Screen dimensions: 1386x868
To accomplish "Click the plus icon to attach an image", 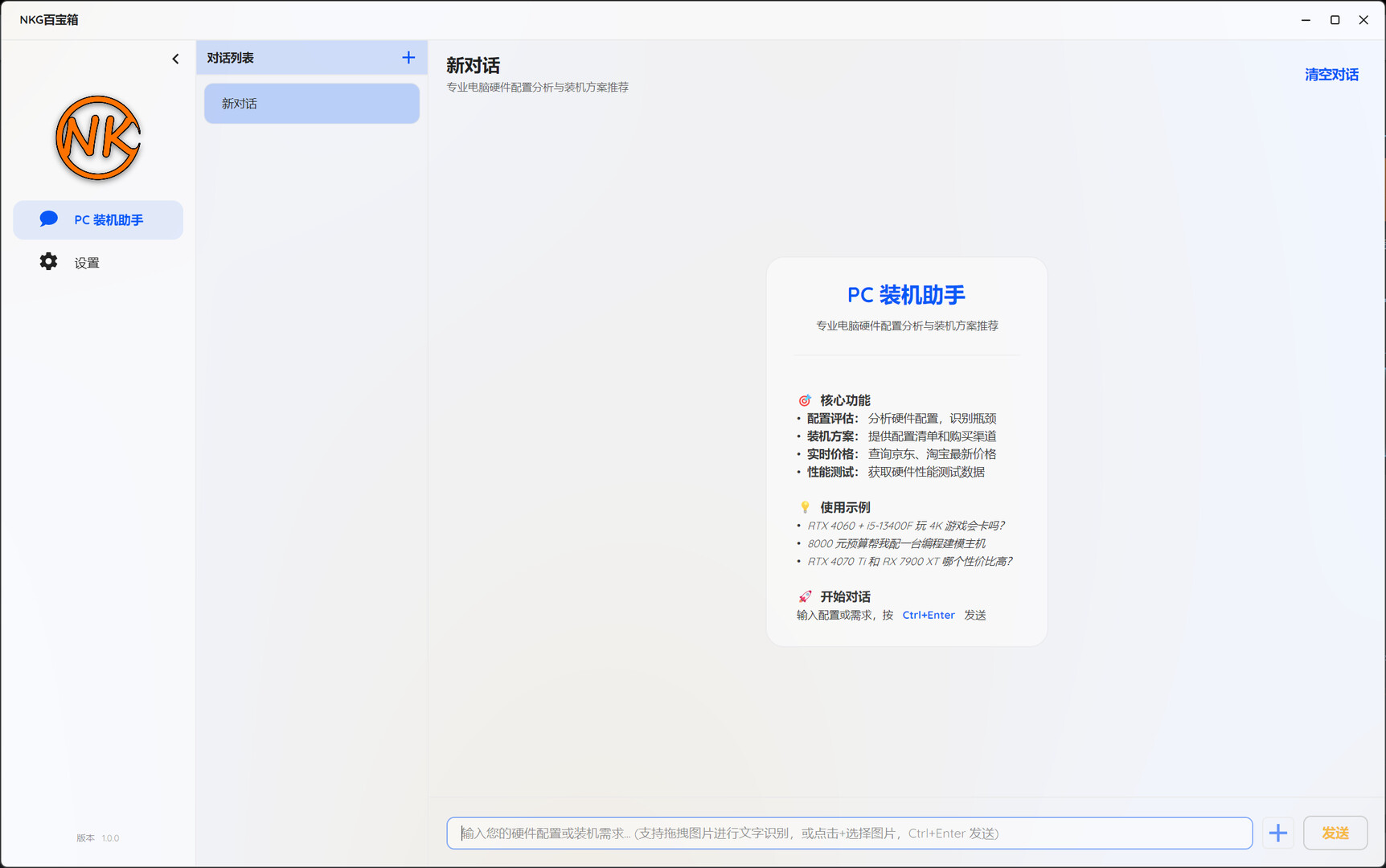I will [1277, 833].
